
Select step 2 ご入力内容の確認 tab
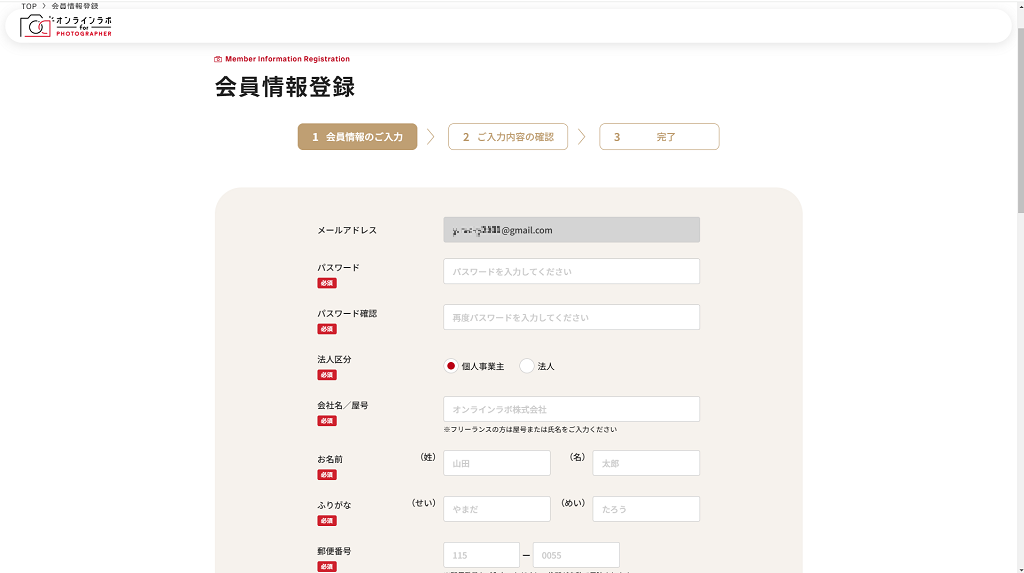(508, 137)
